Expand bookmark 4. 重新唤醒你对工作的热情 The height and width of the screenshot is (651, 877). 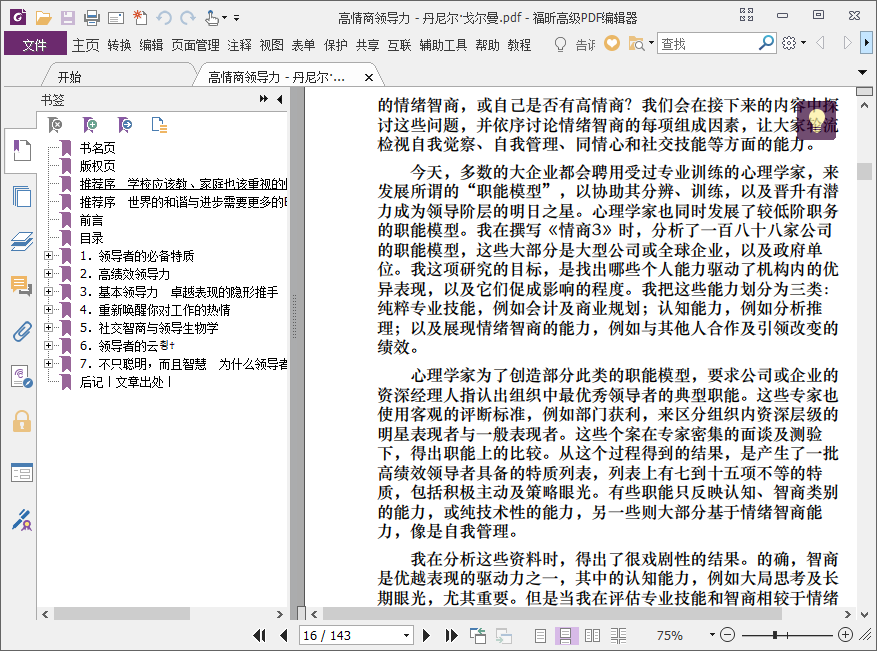click(x=49, y=309)
